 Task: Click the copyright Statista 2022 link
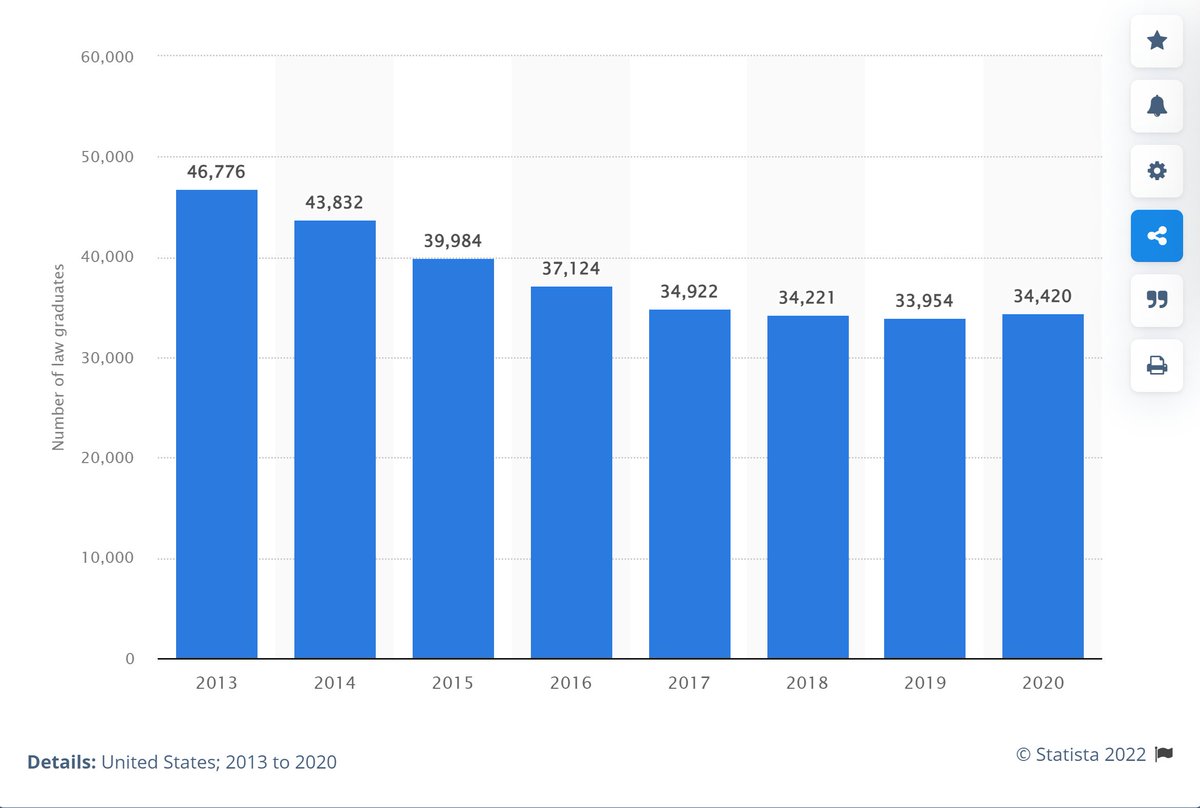pos(1081,754)
